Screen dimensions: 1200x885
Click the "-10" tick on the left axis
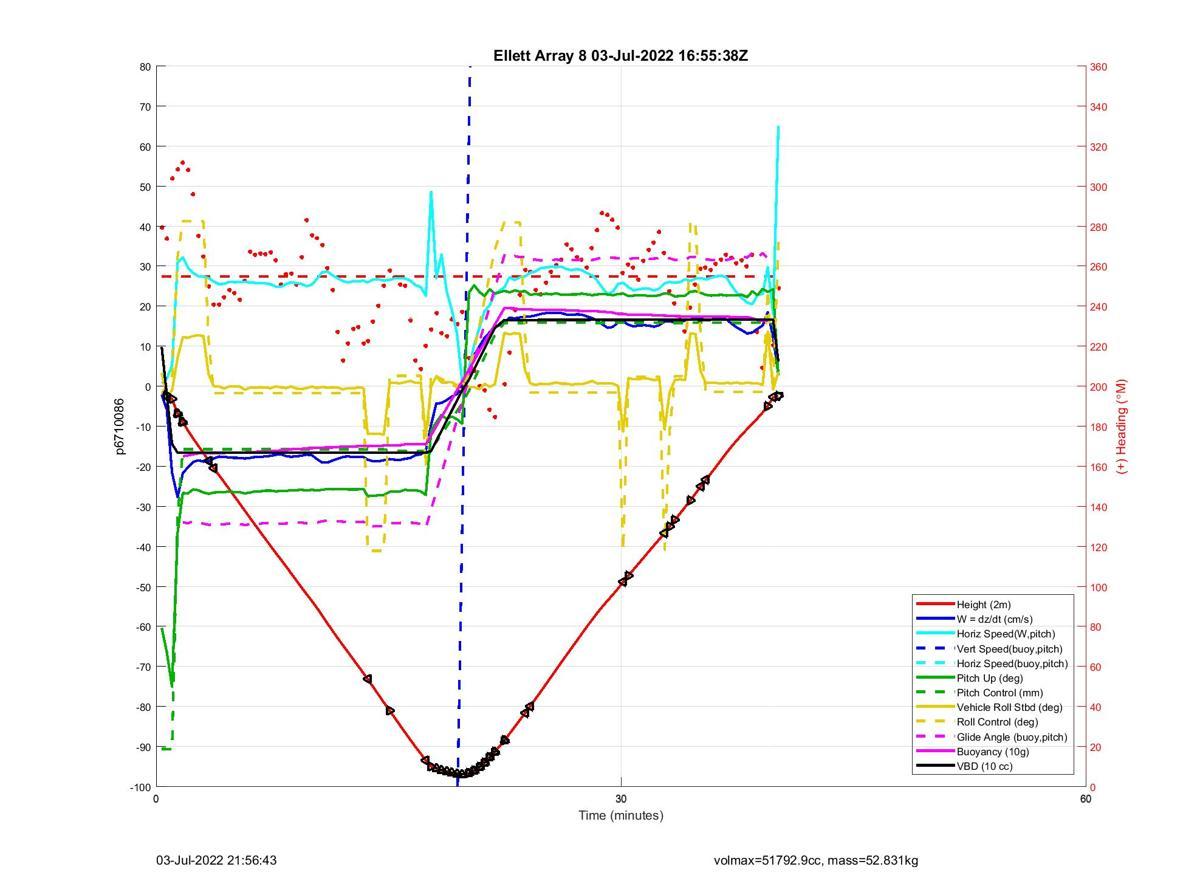click(x=143, y=427)
